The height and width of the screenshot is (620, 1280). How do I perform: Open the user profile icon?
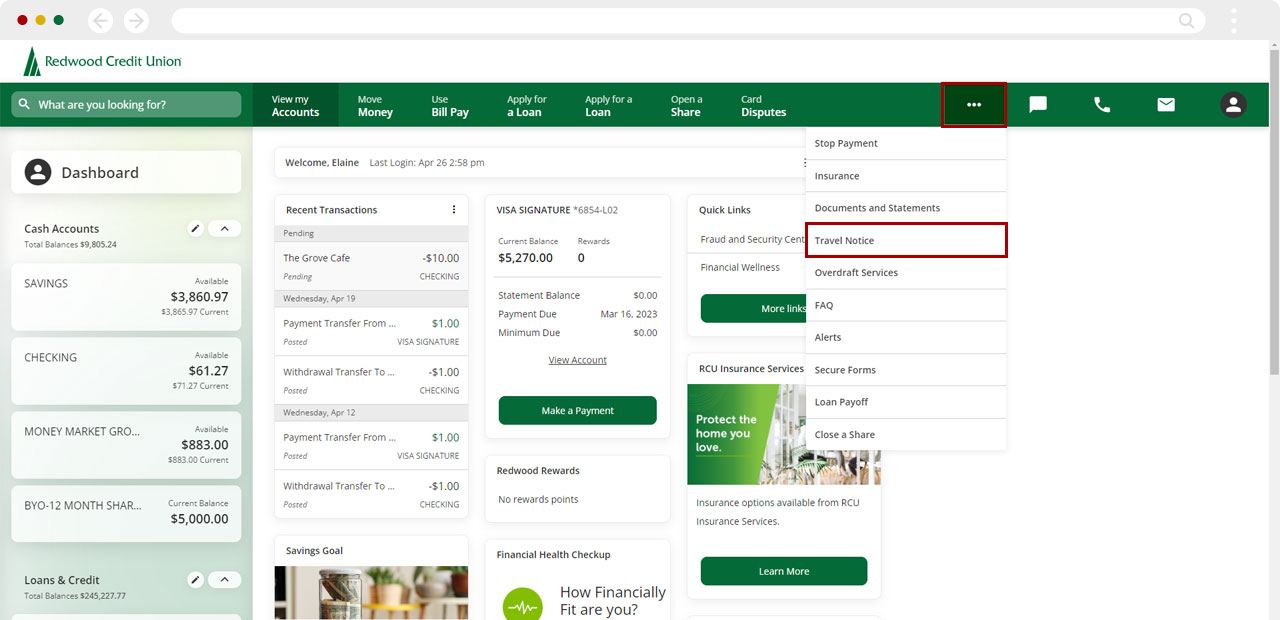pos(1233,105)
